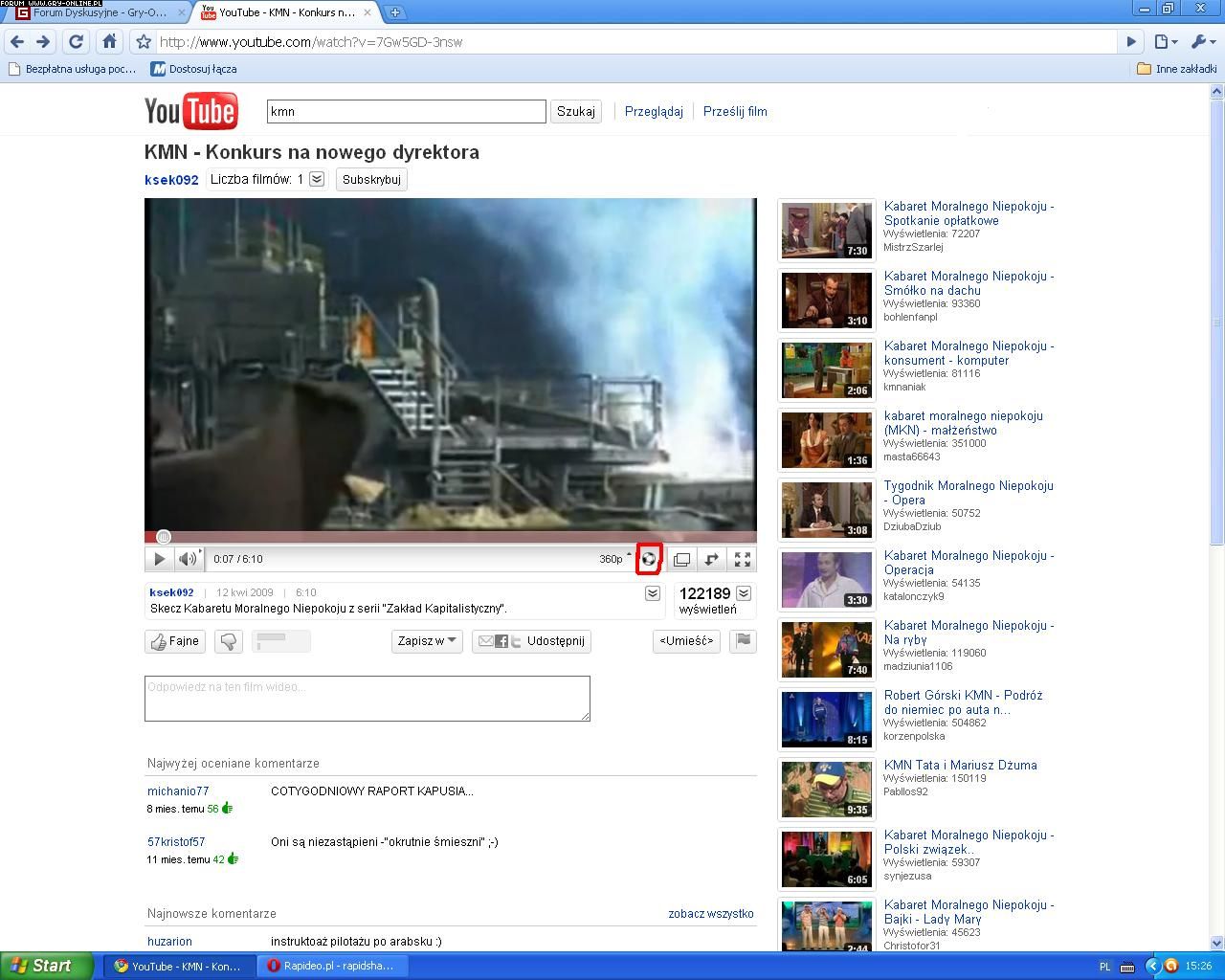Click the Subskrybuj button
Viewport: 1225px width, 980px height.
coord(371,179)
